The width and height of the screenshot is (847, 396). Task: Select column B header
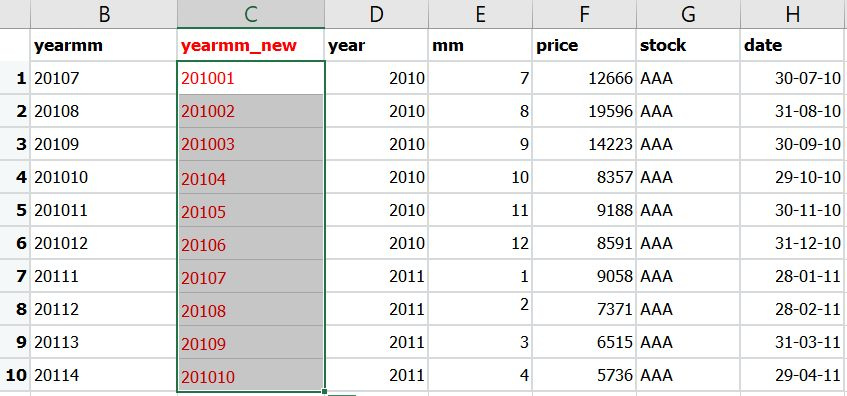pos(104,14)
